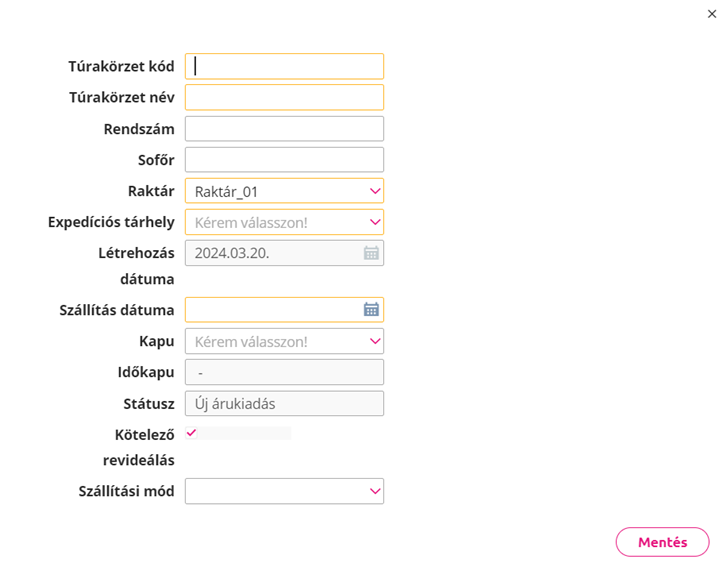Click calendar icon in Létrehozás dátuma field
Screen dimensions: 719x563
point(371,253)
